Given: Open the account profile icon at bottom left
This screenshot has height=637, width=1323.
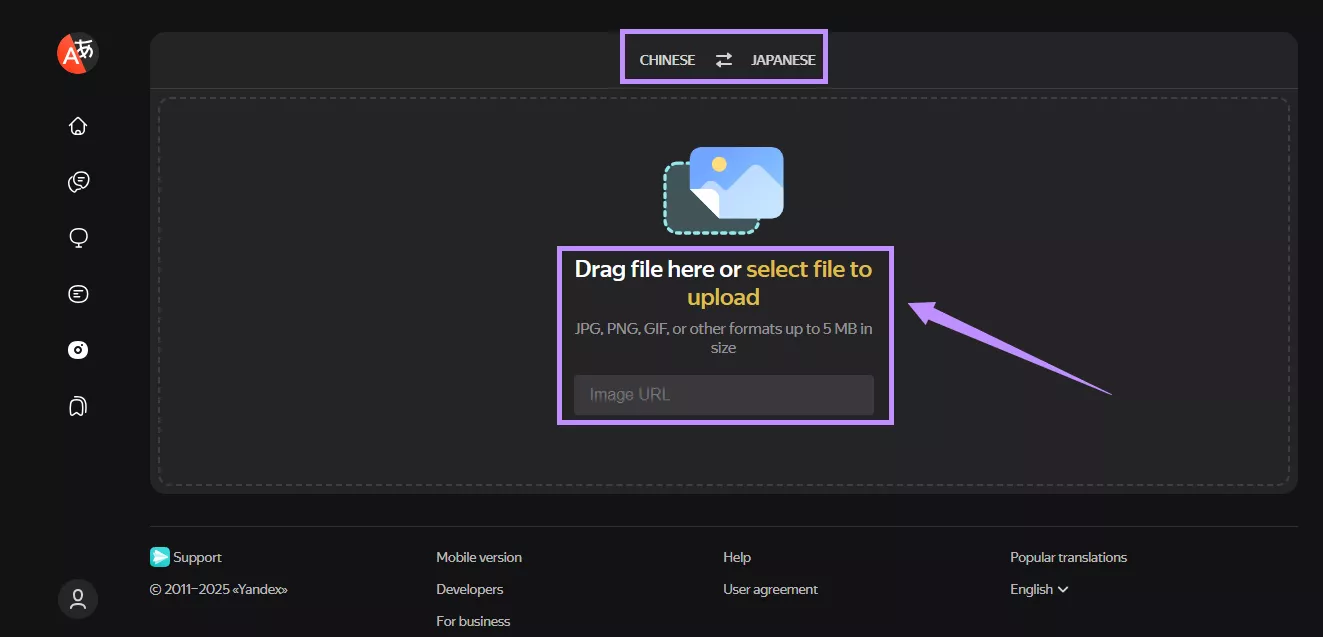Looking at the screenshot, I should (77, 598).
